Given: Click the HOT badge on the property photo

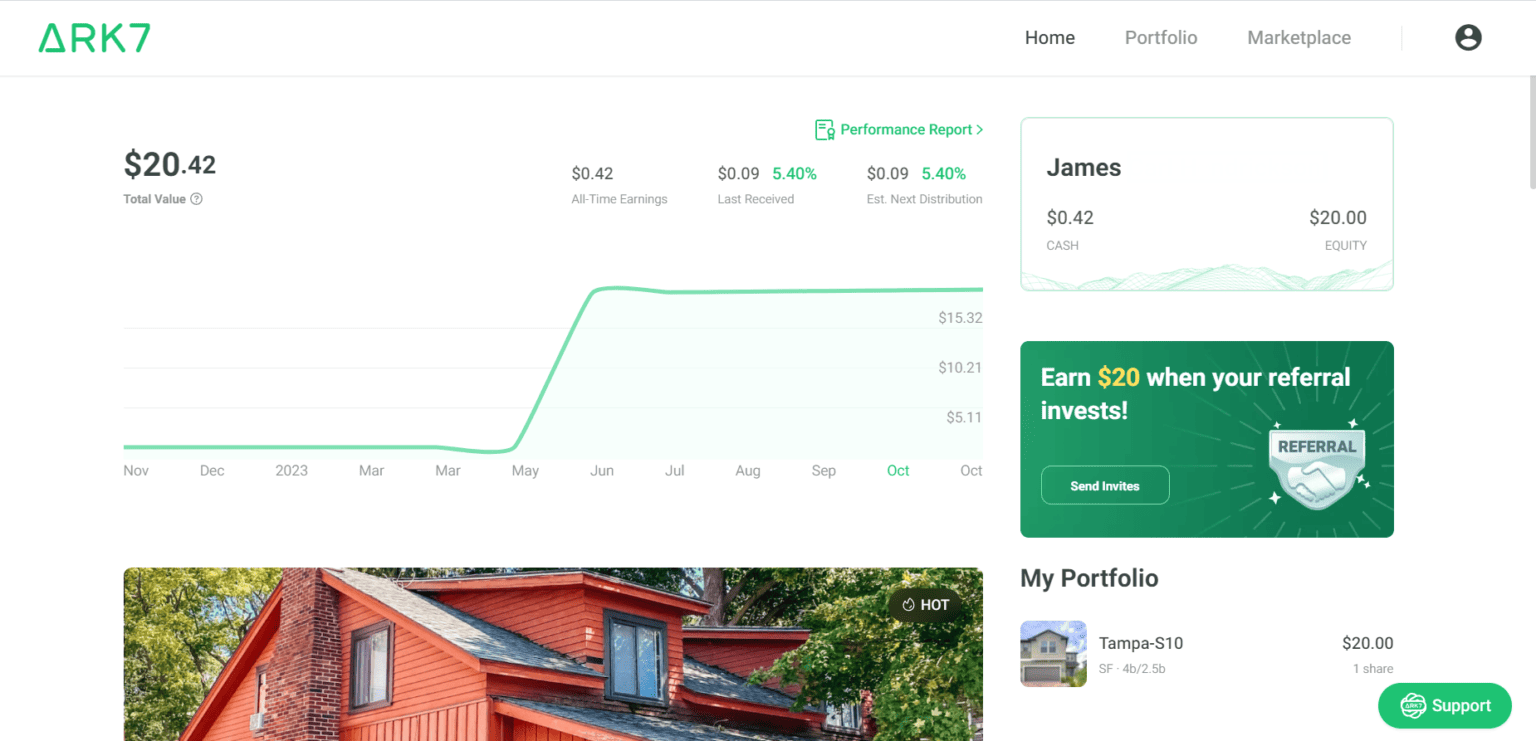Looking at the screenshot, I should tap(925, 604).
